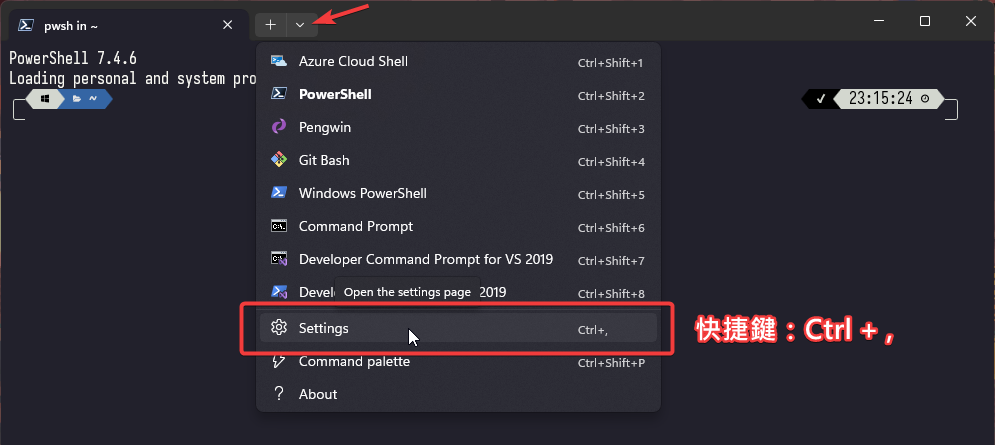Click the About question mark icon
The image size is (995, 445).
click(x=278, y=394)
